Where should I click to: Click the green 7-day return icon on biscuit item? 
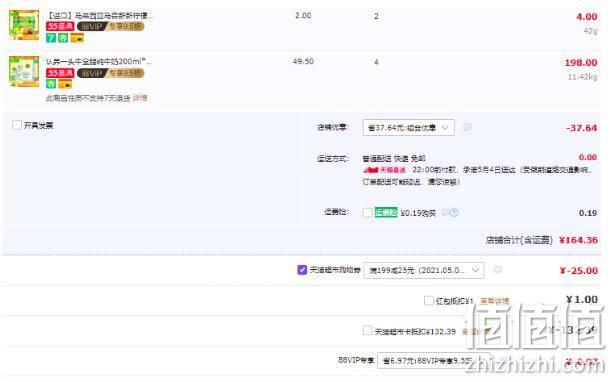pos(51,38)
